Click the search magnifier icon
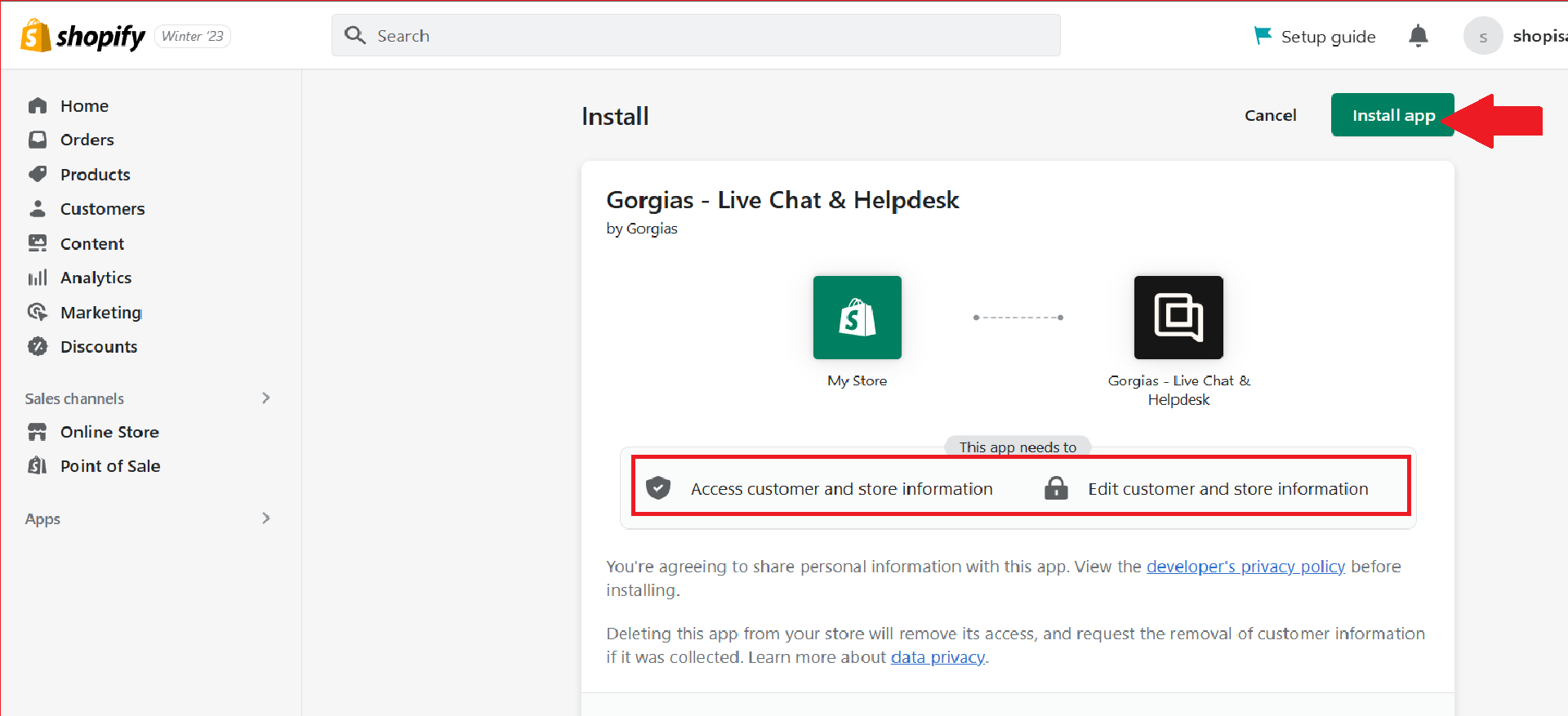This screenshot has height=716, width=1568. click(x=354, y=35)
